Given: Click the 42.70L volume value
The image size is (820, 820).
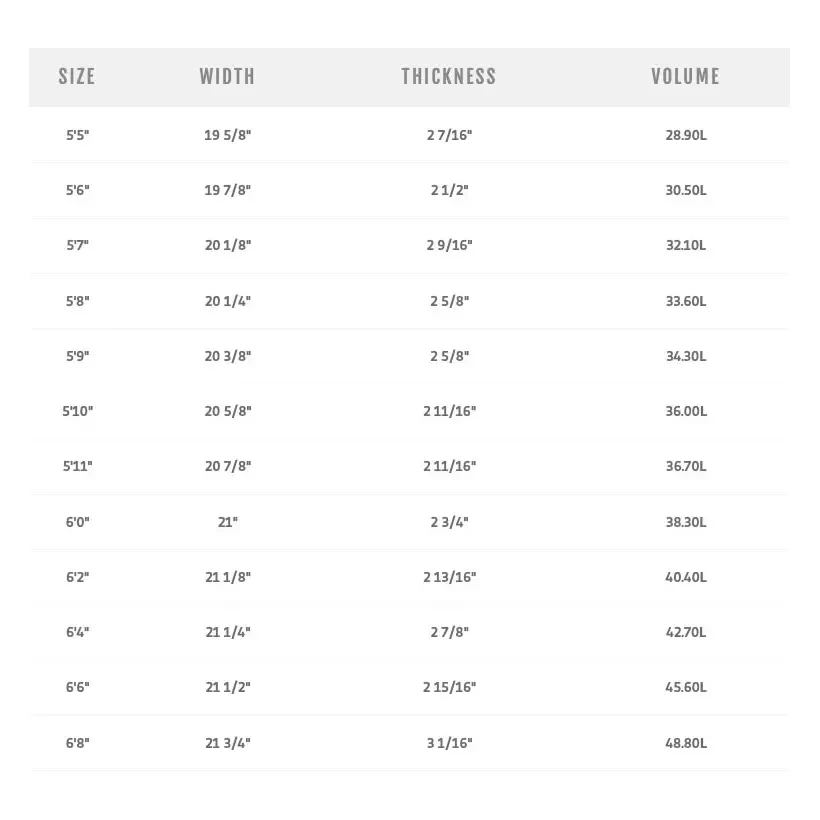Looking at the screenshot, I should pyautogui.click(x=686, y=632).
